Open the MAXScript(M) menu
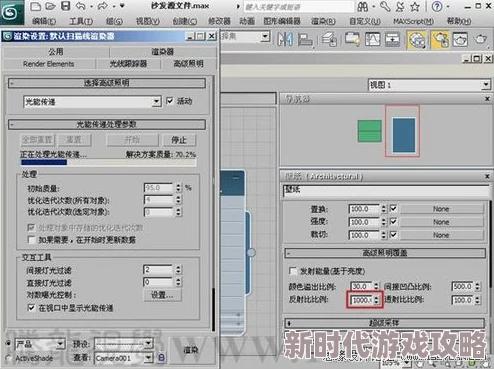494x369 pixels. 413,21
